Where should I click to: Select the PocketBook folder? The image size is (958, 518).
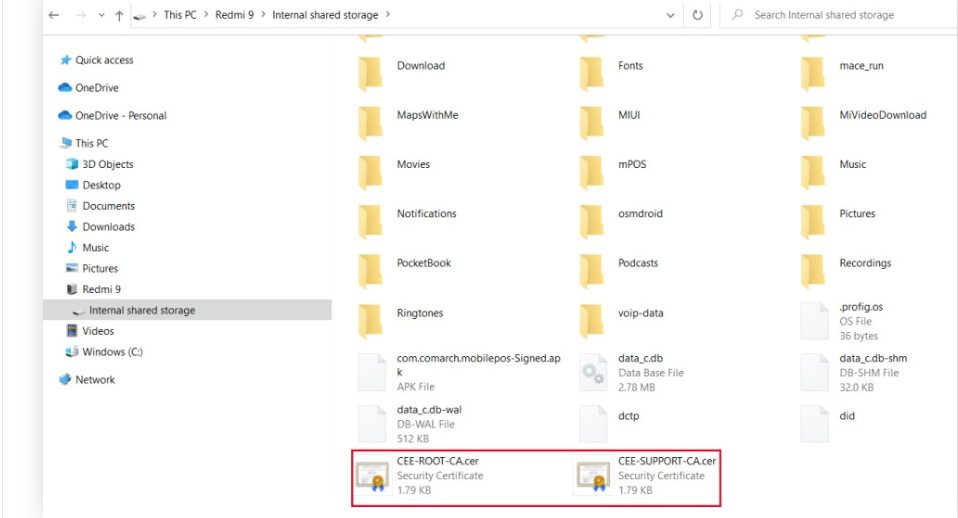click(x=405, y=270)
